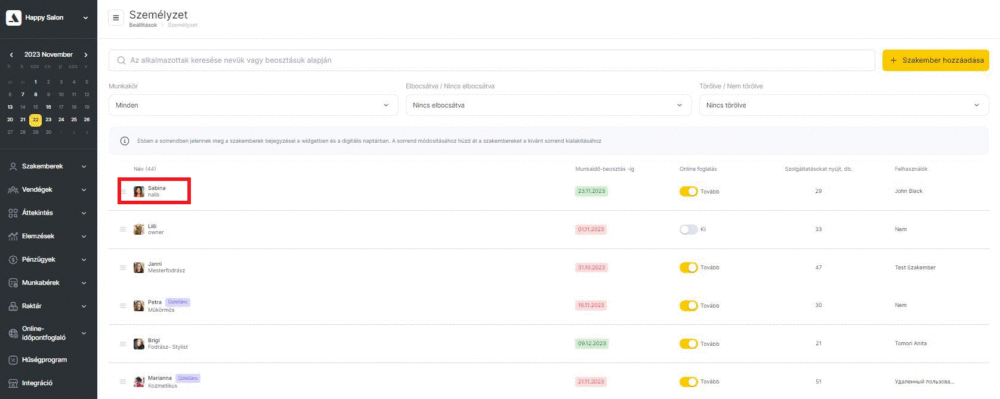
Task: Click the 31.10.2023 schedule date badge
Action: pos(591,268)
